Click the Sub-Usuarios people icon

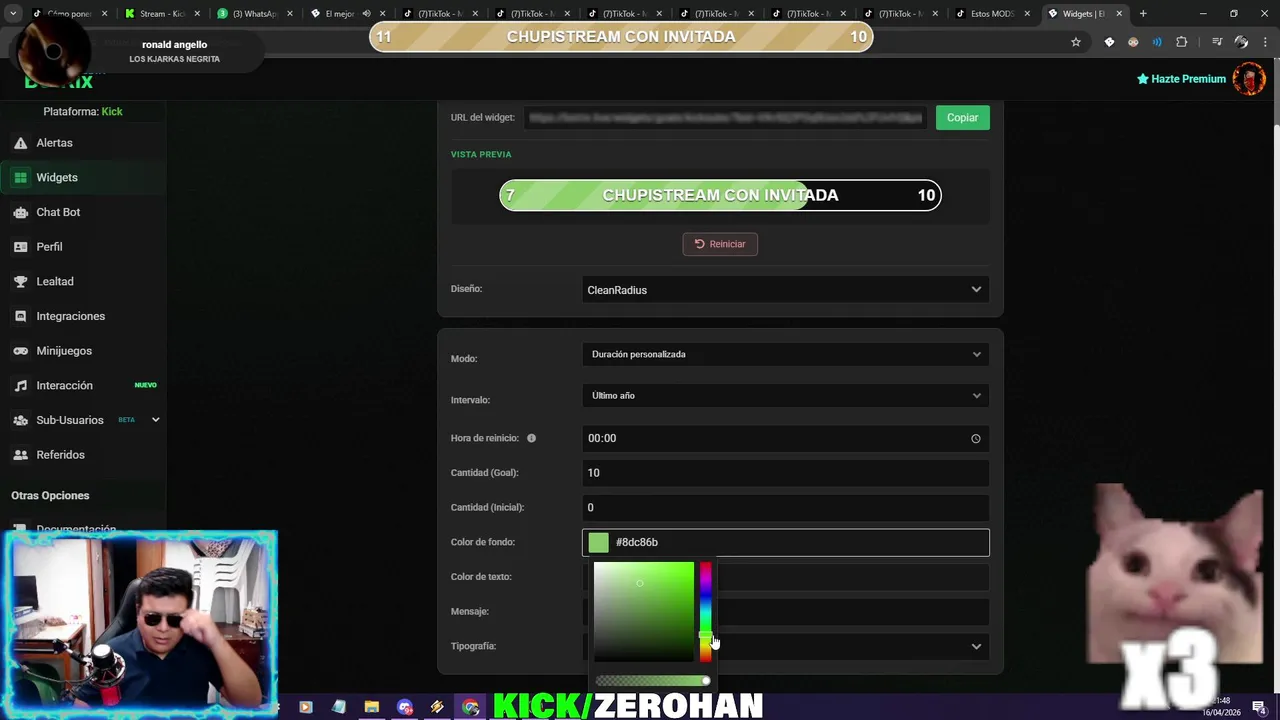tap(20, 420)
